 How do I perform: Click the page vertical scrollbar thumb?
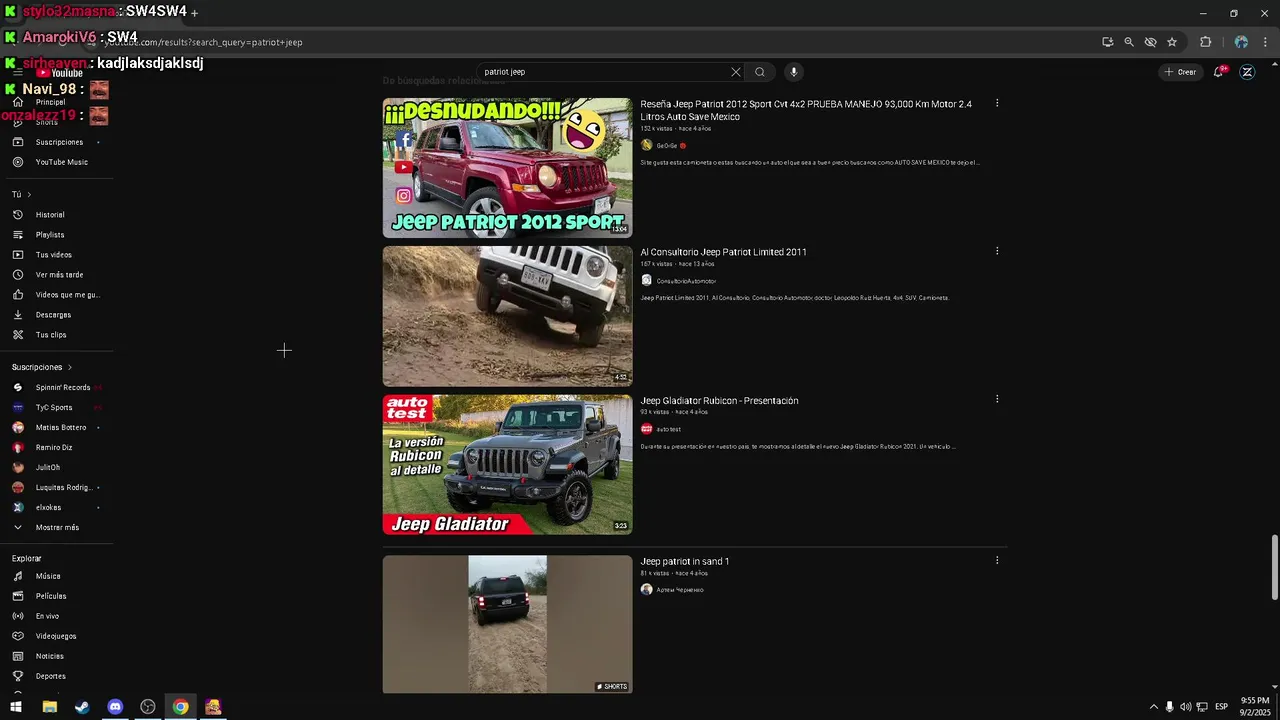coord(1274,567)
